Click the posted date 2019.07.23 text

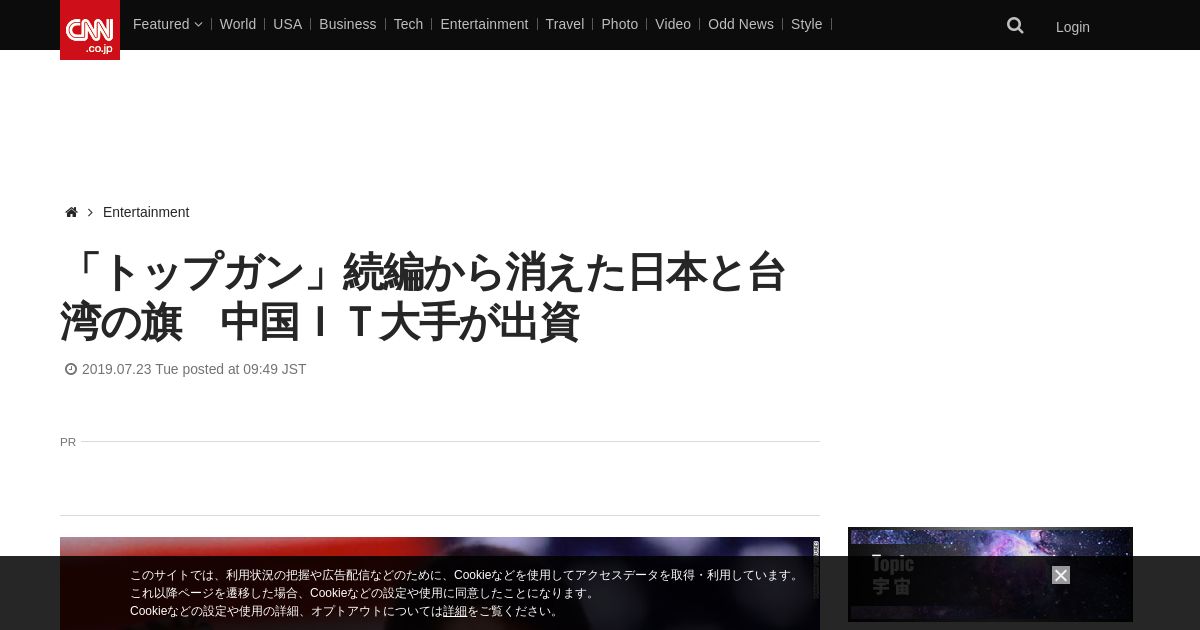(x=194, y=369)
